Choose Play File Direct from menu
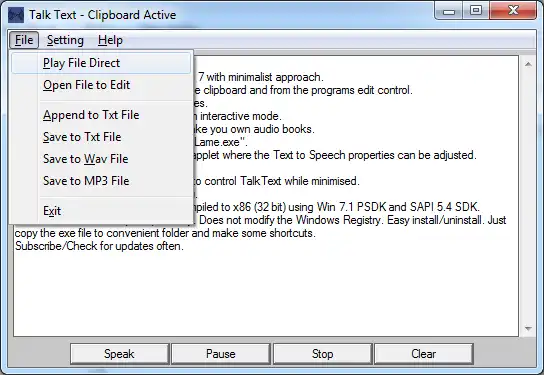The height and width of the screenshot is (375, 544). coord(101,63)
